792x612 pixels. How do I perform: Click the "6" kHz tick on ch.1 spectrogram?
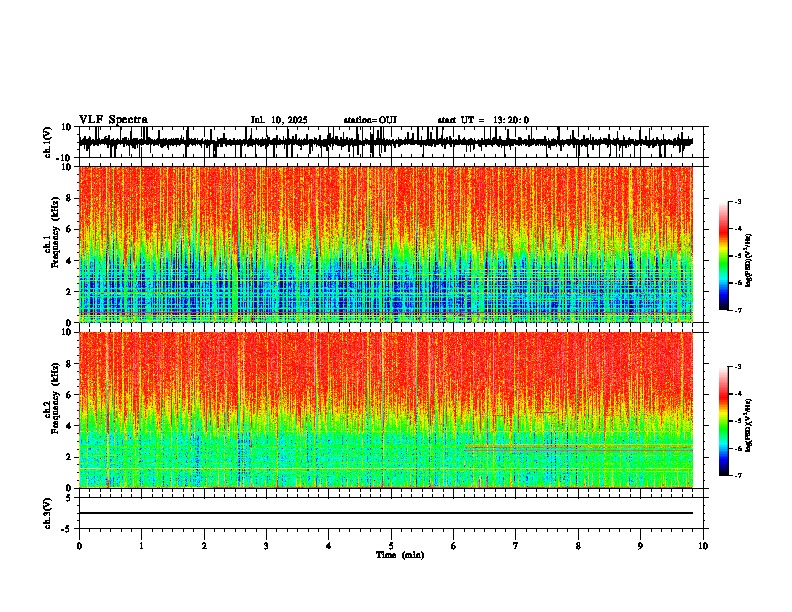69,229
